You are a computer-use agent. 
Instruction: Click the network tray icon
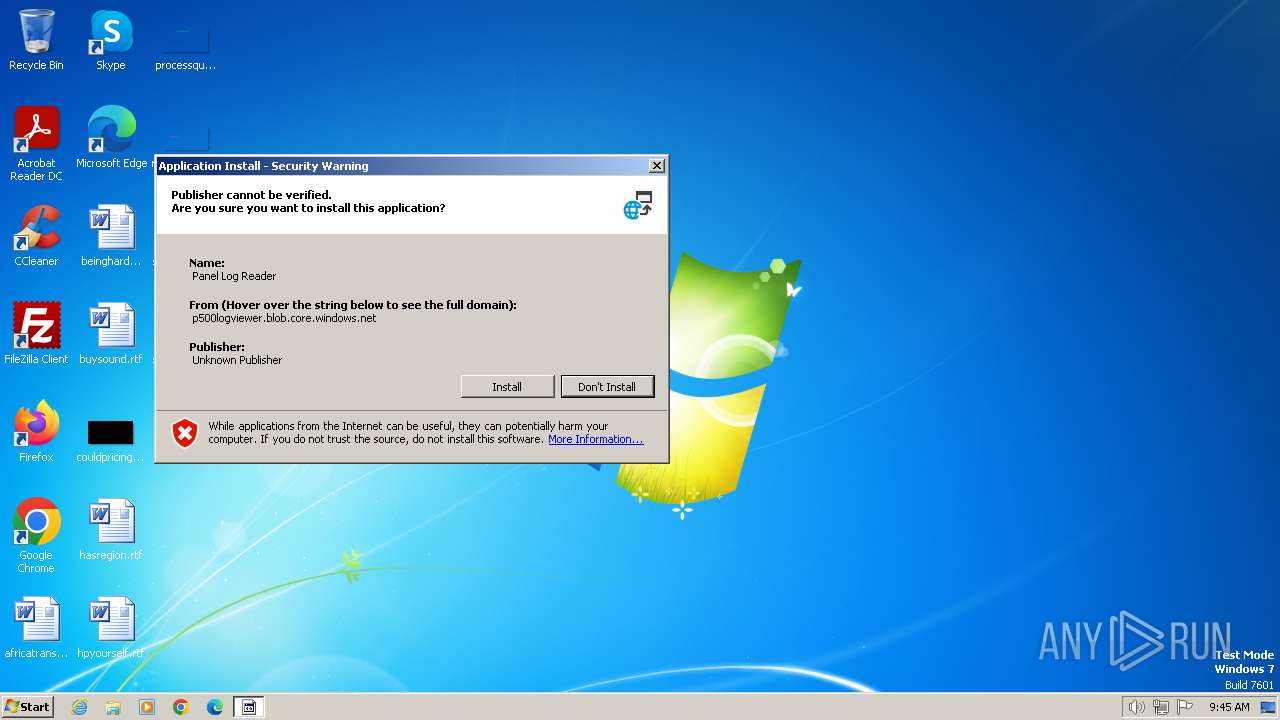point(1161,707)
